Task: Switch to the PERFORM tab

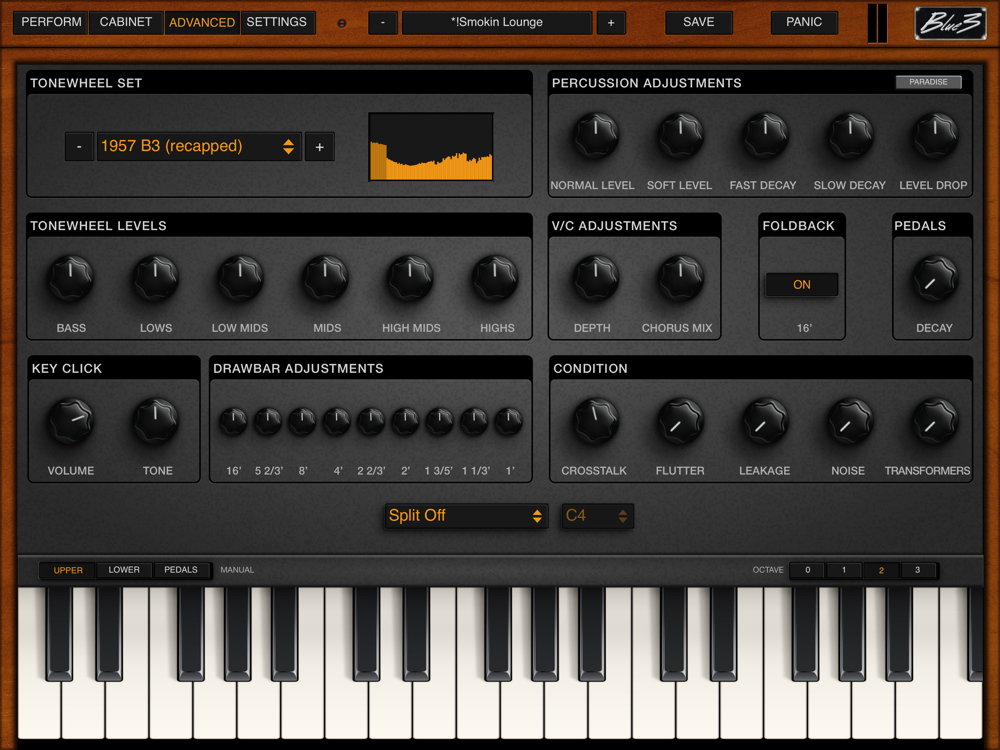Action: coord(51,22)
